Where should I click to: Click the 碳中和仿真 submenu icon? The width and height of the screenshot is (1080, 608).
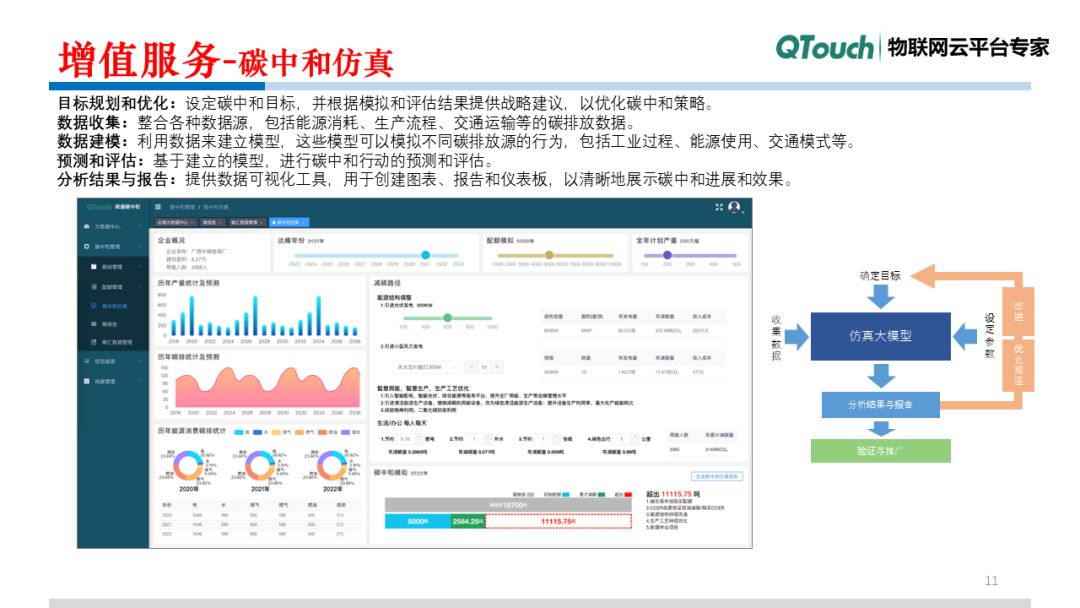point(94,306)
